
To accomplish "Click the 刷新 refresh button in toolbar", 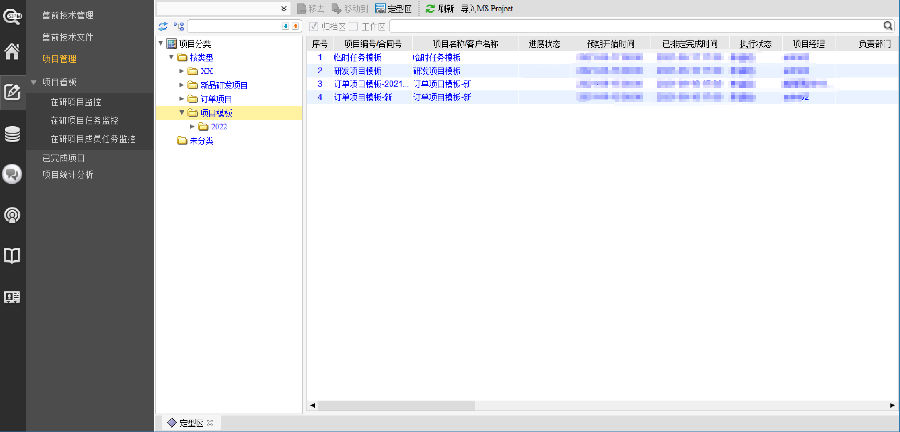I will point(440,8).
